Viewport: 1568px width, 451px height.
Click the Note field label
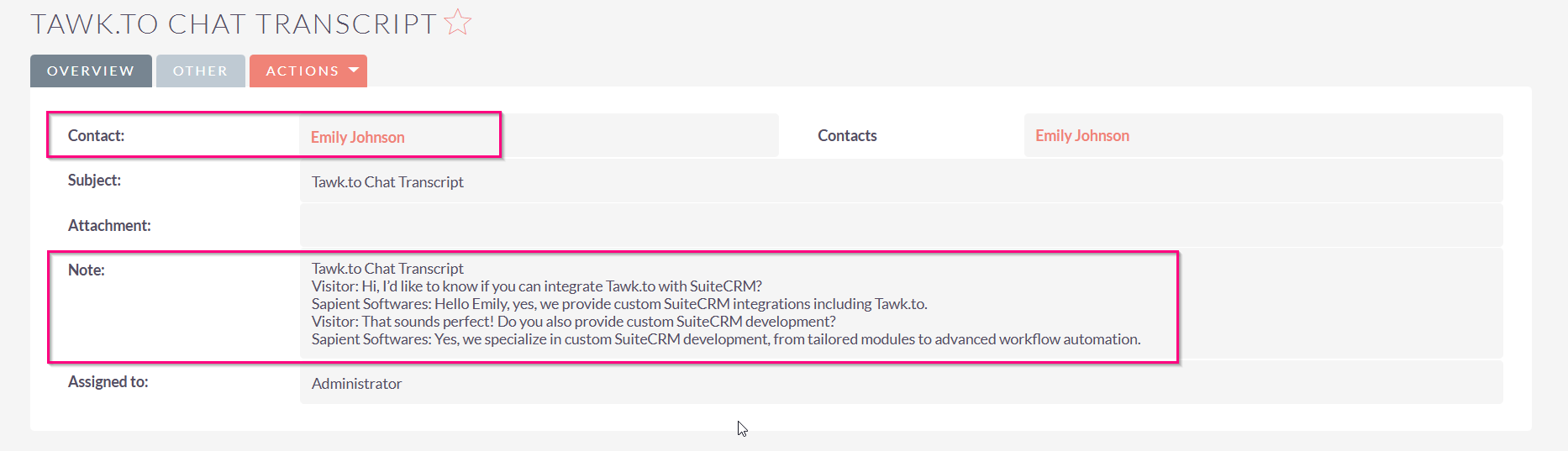[x=86, y=270]
